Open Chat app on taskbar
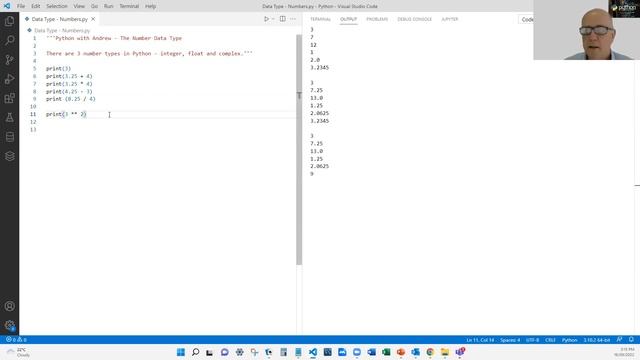The height and width of the screenshot is (360, 640). coord(224,352)
